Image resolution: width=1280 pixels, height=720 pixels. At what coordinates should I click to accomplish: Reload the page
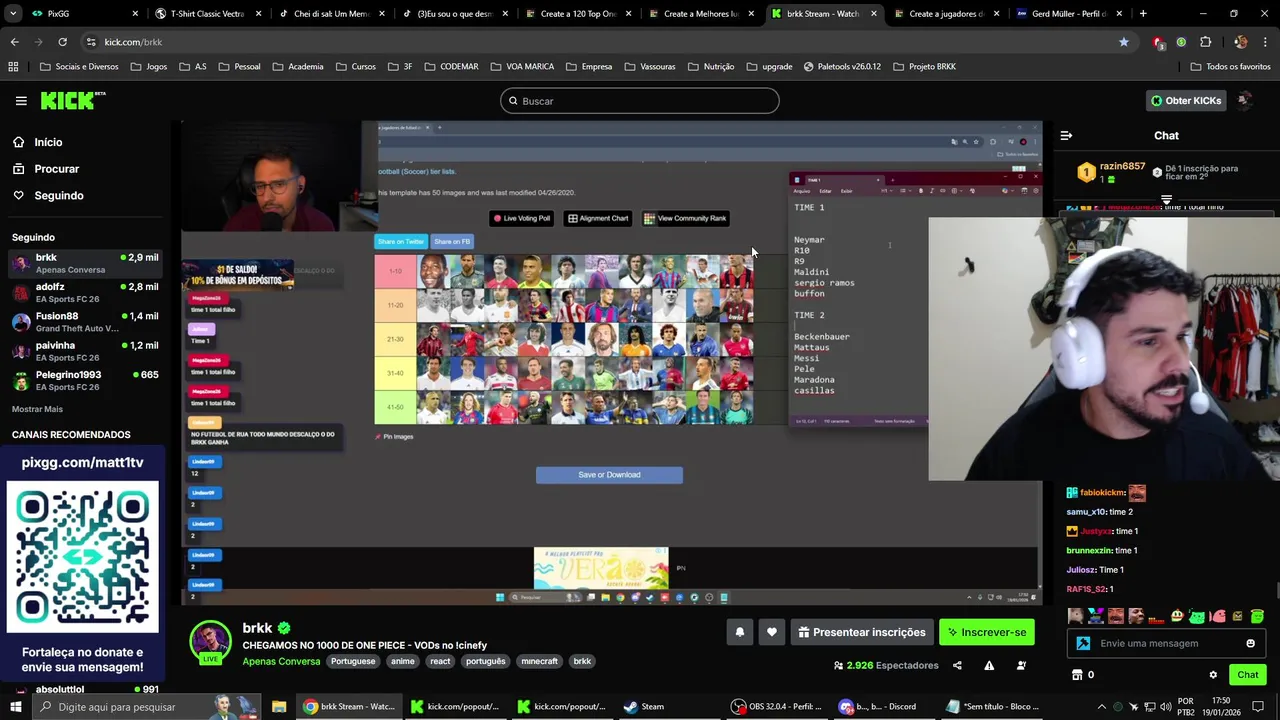(x=62, y=42)
